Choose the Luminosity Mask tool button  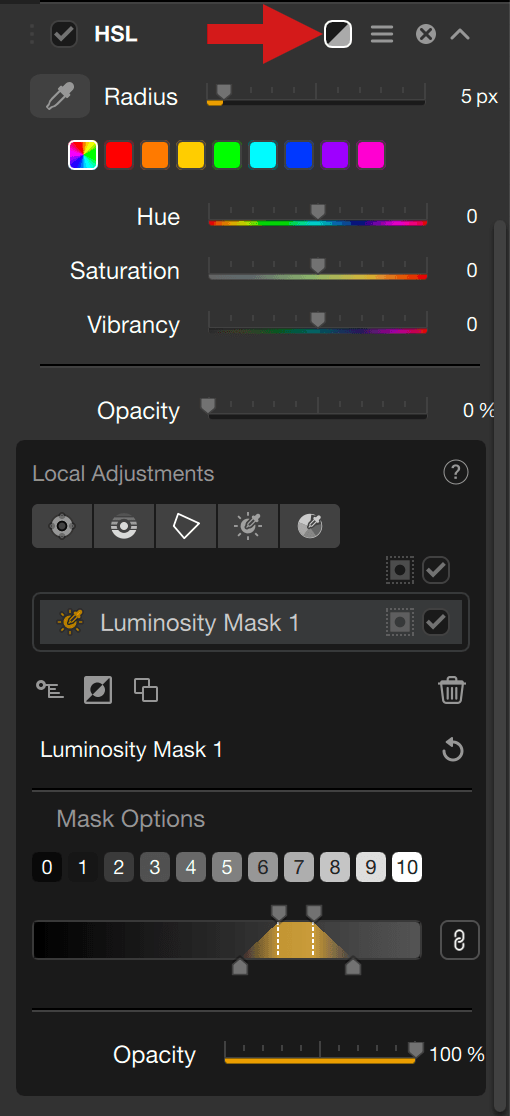coord(248,526)
